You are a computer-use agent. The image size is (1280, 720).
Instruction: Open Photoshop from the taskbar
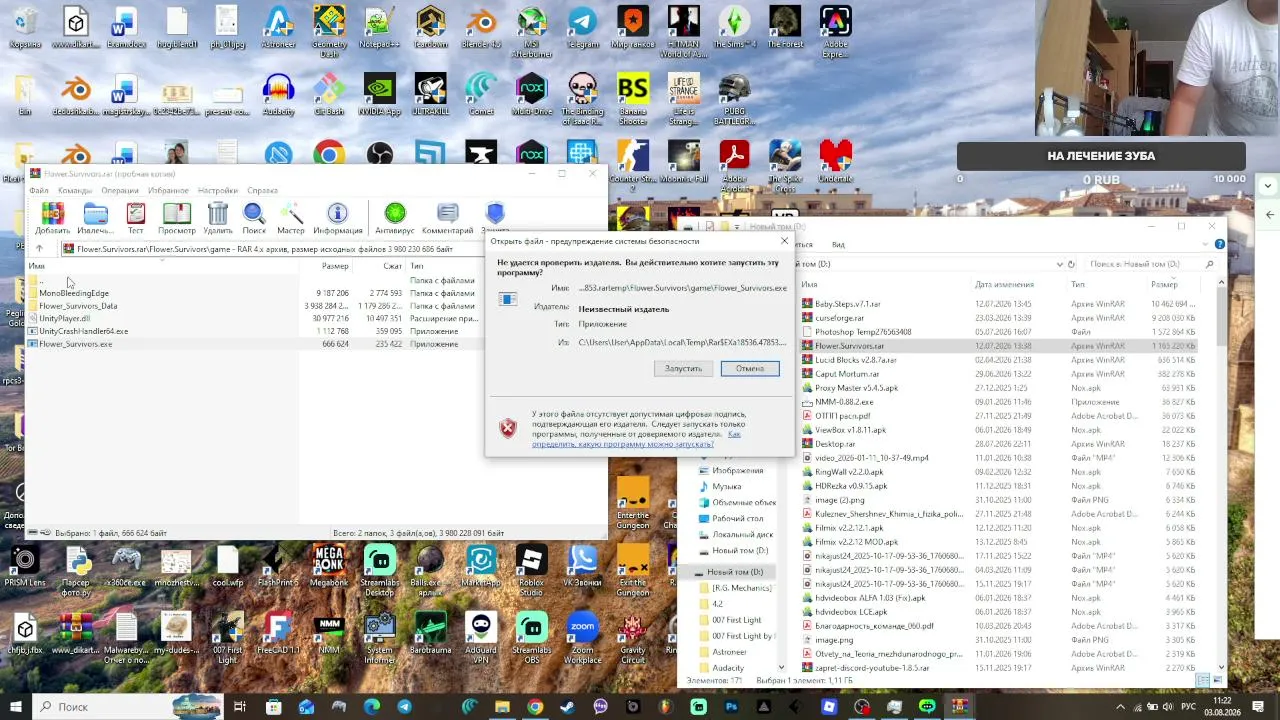[x=732, y=707]
